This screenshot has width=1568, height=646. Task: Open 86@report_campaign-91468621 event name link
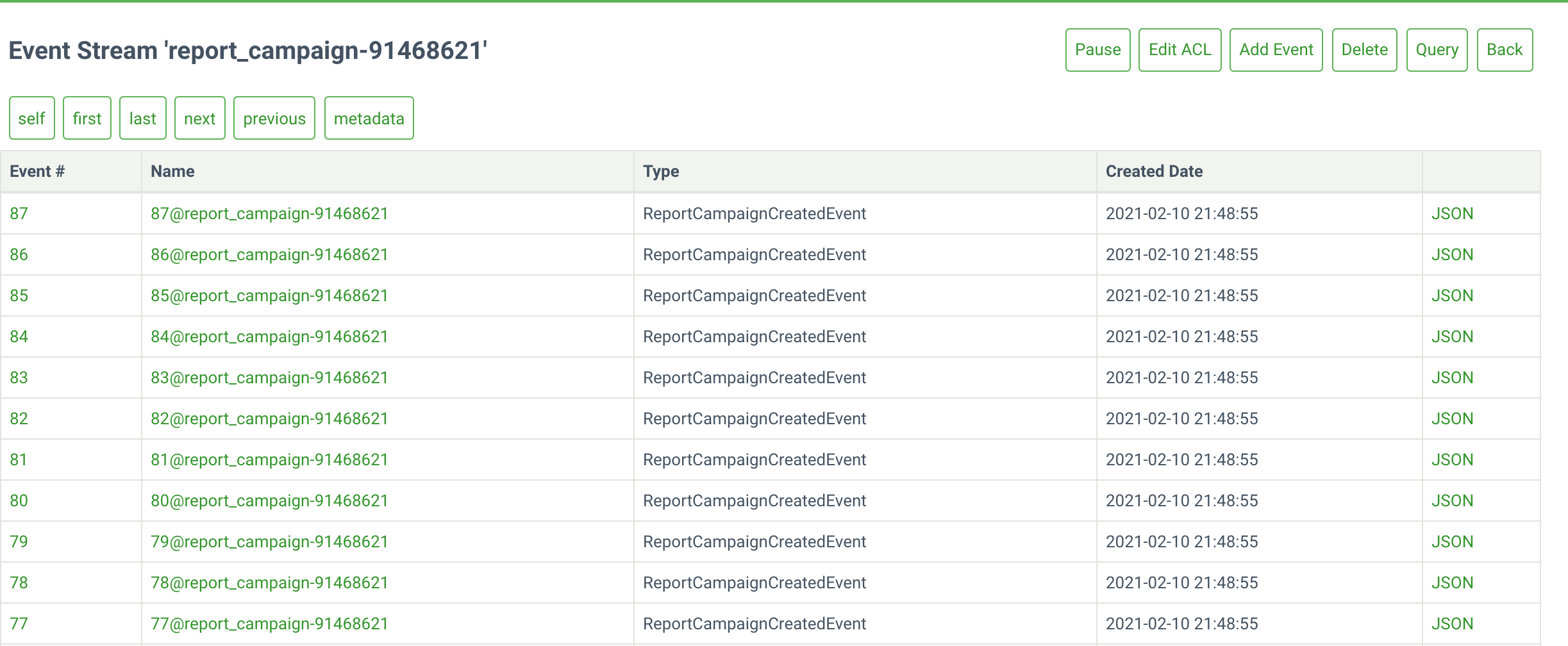point(269,254)
